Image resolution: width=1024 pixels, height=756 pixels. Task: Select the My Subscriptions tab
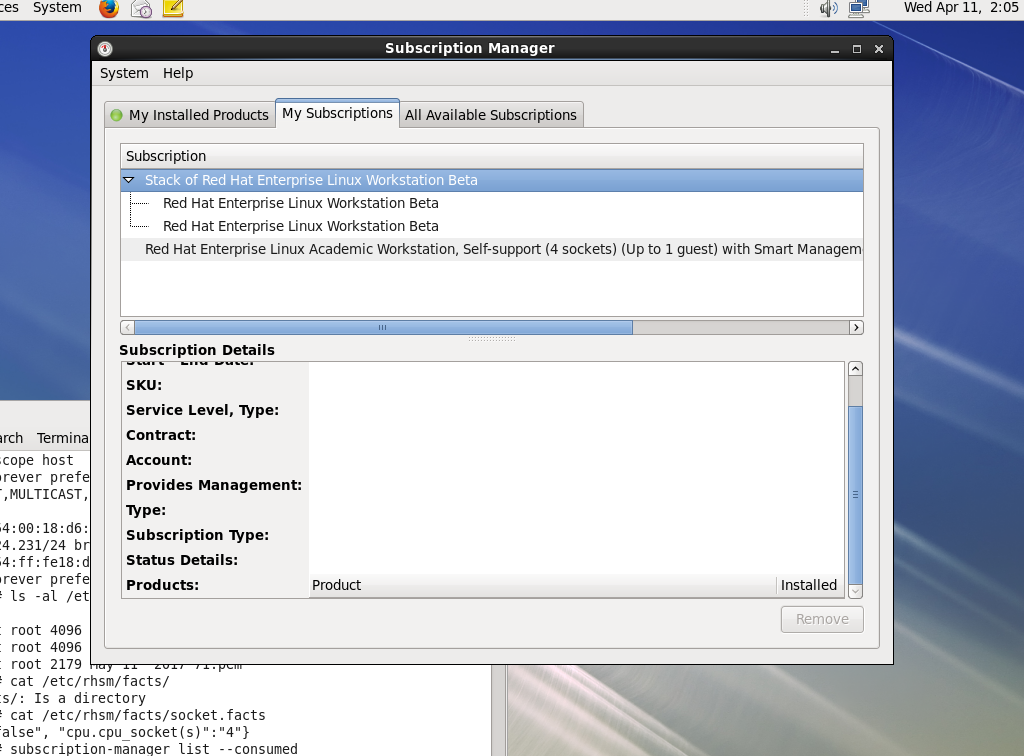[x=337, y=114]
